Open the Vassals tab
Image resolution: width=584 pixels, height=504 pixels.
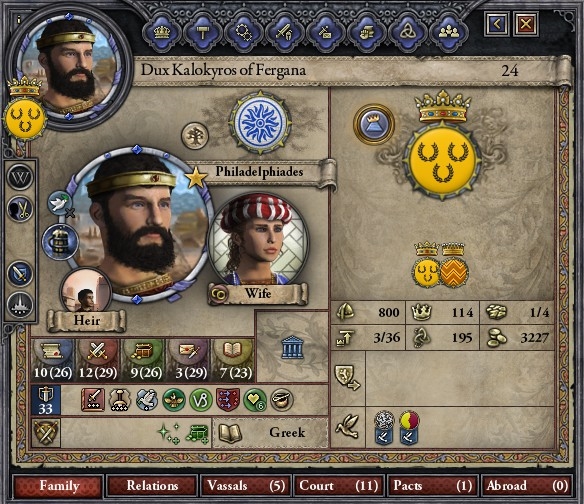(x=245, y=486)
